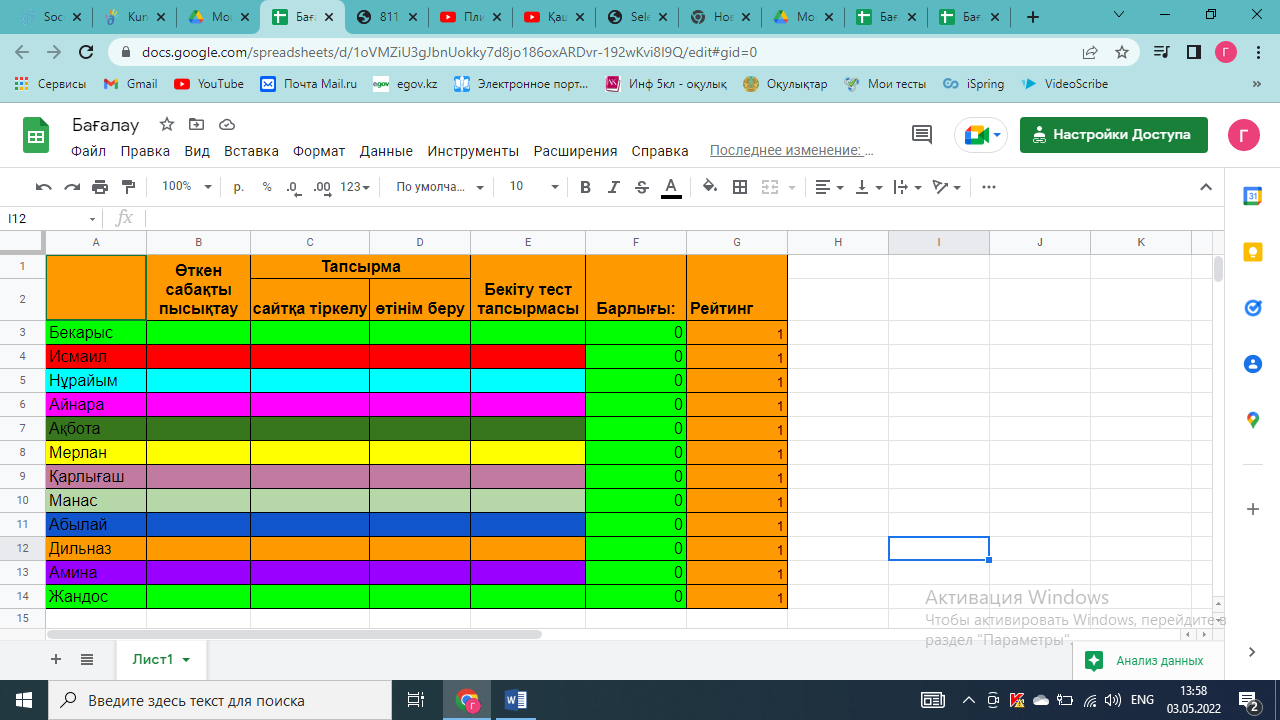The image size is (1280, 720).
Task: Star the Бағалау document
Action: point(167,124)
